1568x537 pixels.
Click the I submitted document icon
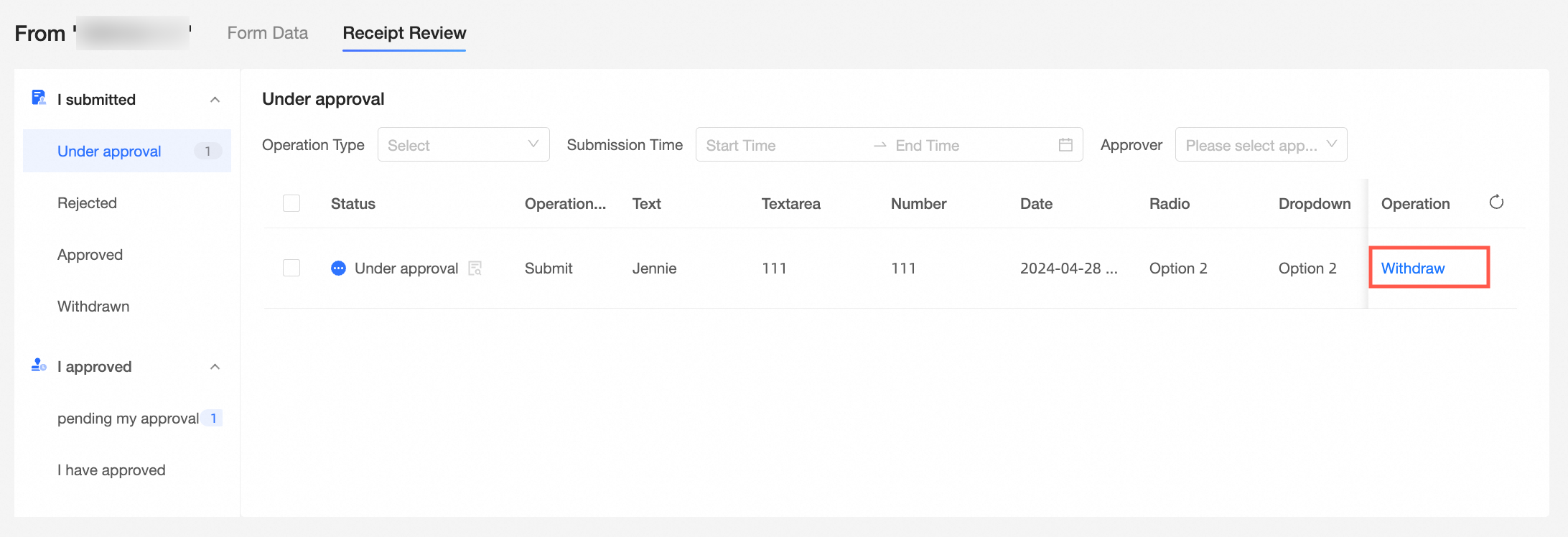click(39, 98)
